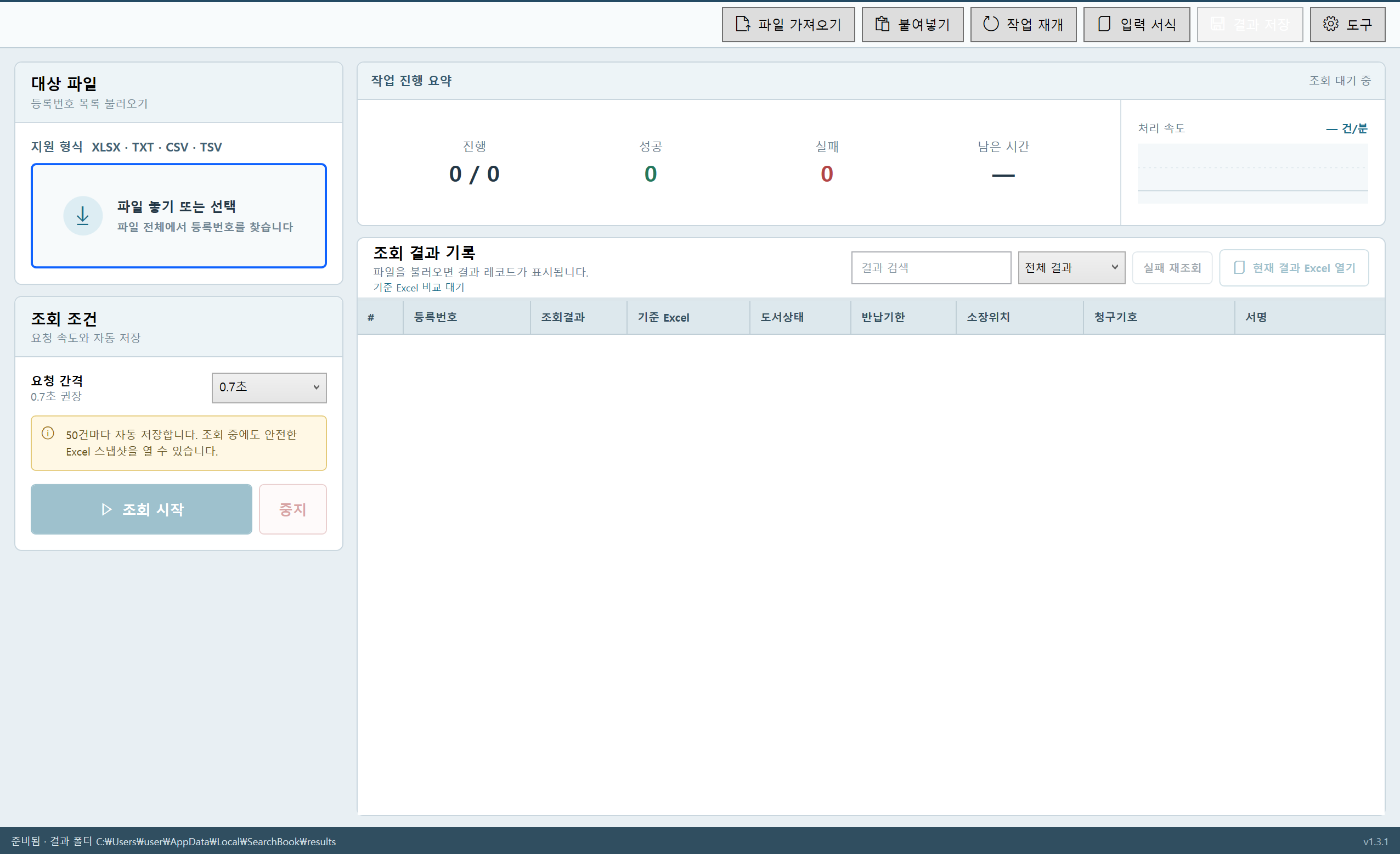Click the results folder path in status bar
The width and height of the screenshot is (1400, 854).
click(216, 841)
